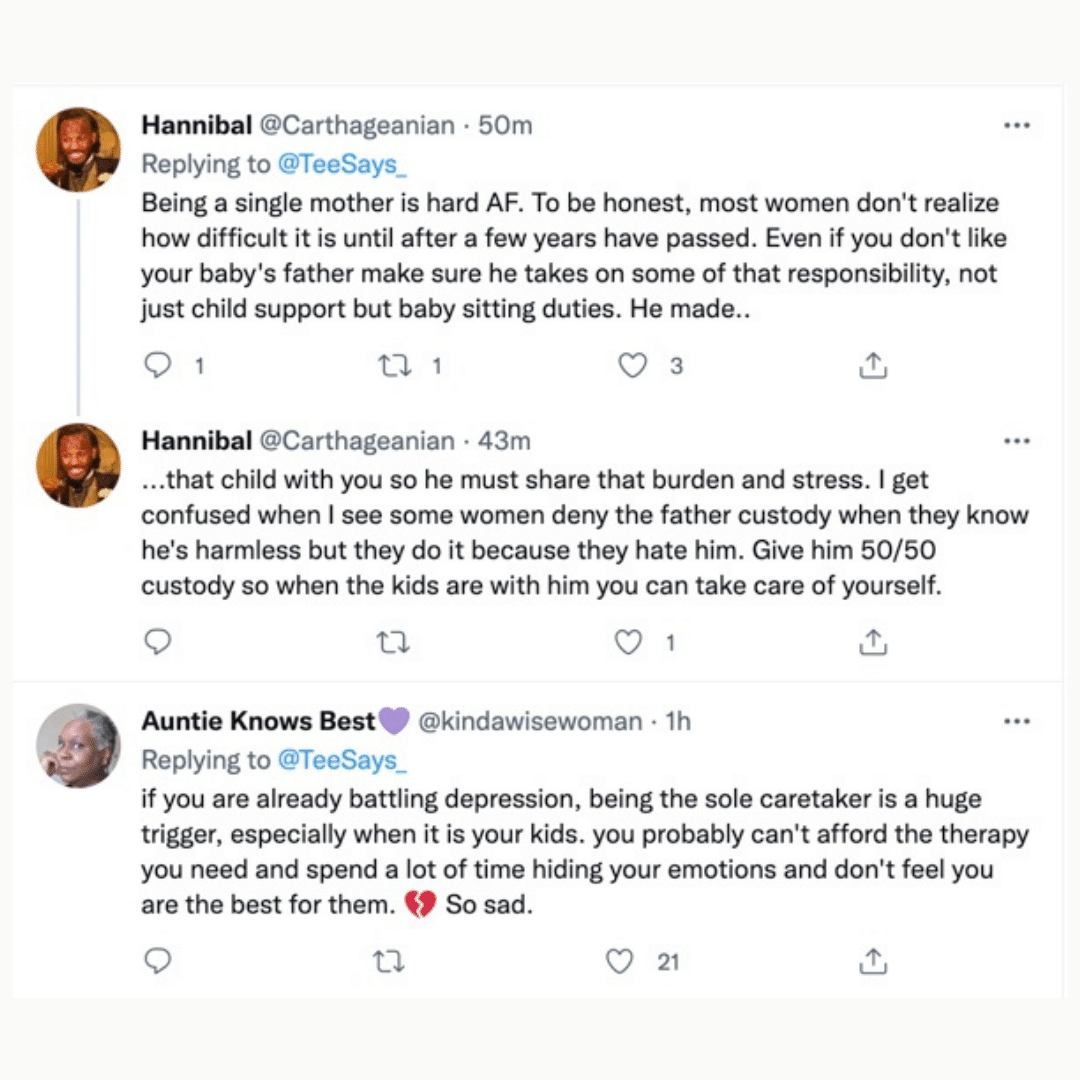The width and height of the screenshot is (1080, 1080).
Task: Share Auntie Knows Best's tweet
Action: [x=873, y=962]
